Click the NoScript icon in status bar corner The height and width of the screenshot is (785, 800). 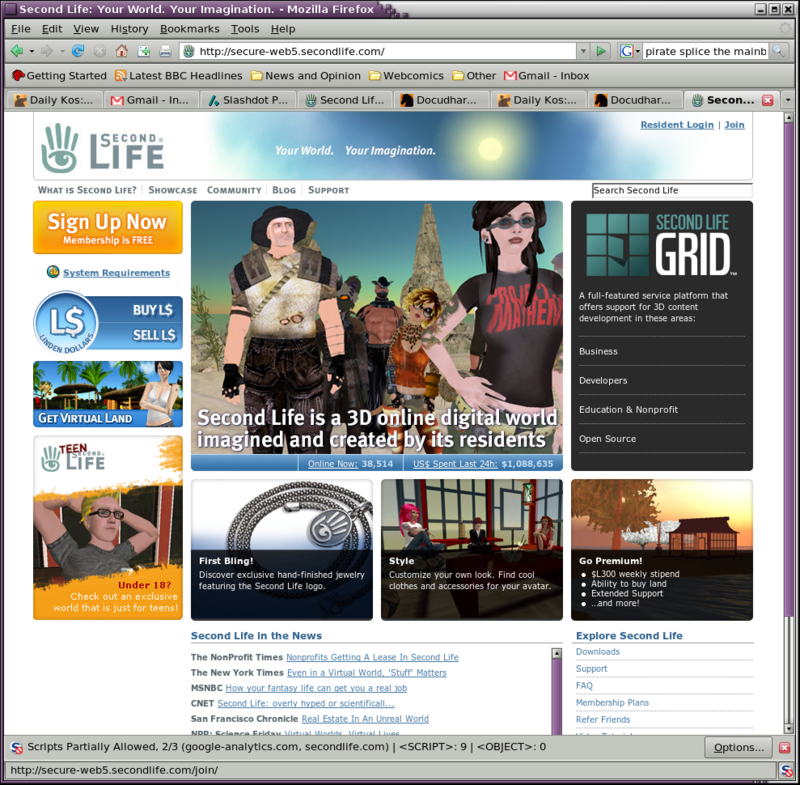pos(787,770)
